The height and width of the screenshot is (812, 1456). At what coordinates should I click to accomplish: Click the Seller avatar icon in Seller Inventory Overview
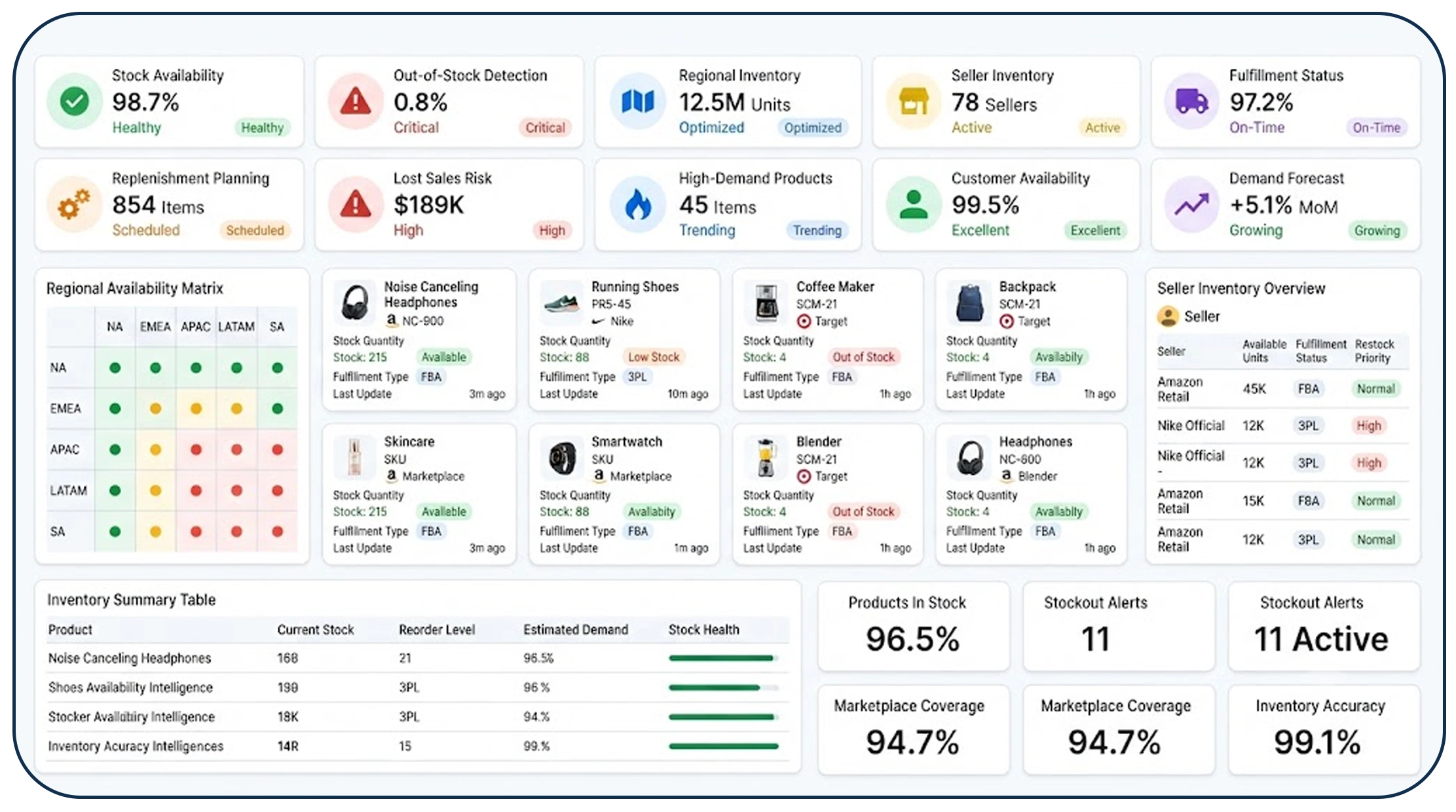click(x=1168, y=316)
